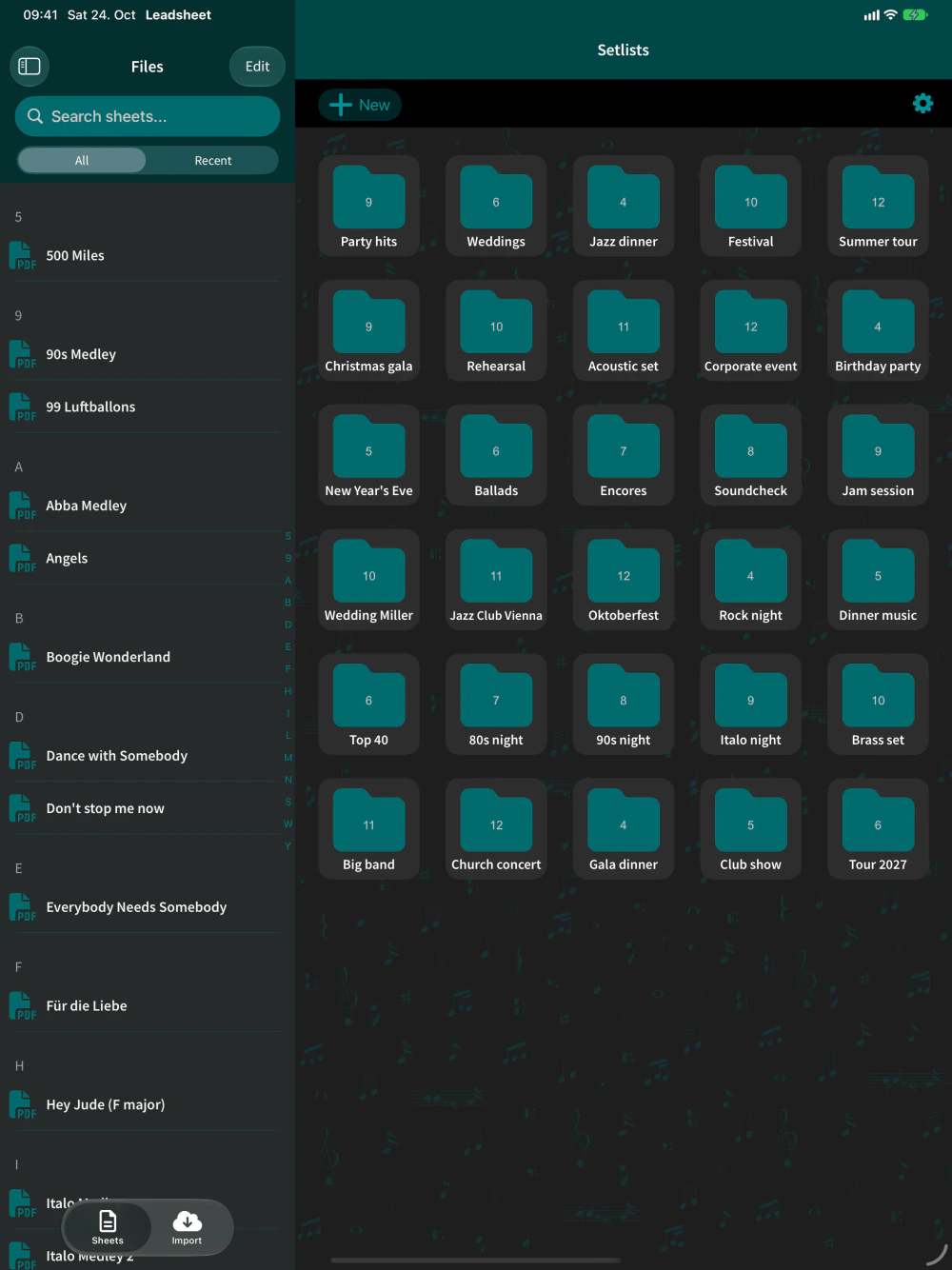Select the Sheets tab
The image size is (952, 1270).
point(108,1227)
